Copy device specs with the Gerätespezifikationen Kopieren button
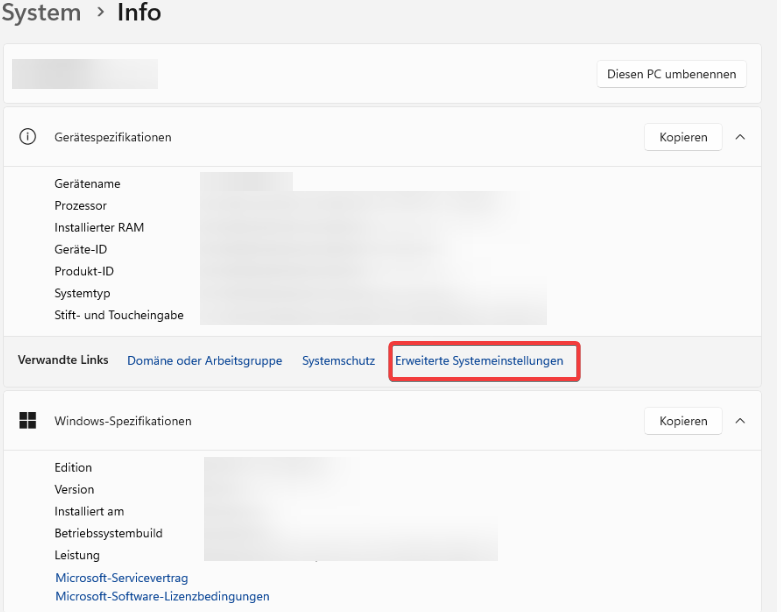The height and width of the screenshot is (612, 781). pos(683,137)
